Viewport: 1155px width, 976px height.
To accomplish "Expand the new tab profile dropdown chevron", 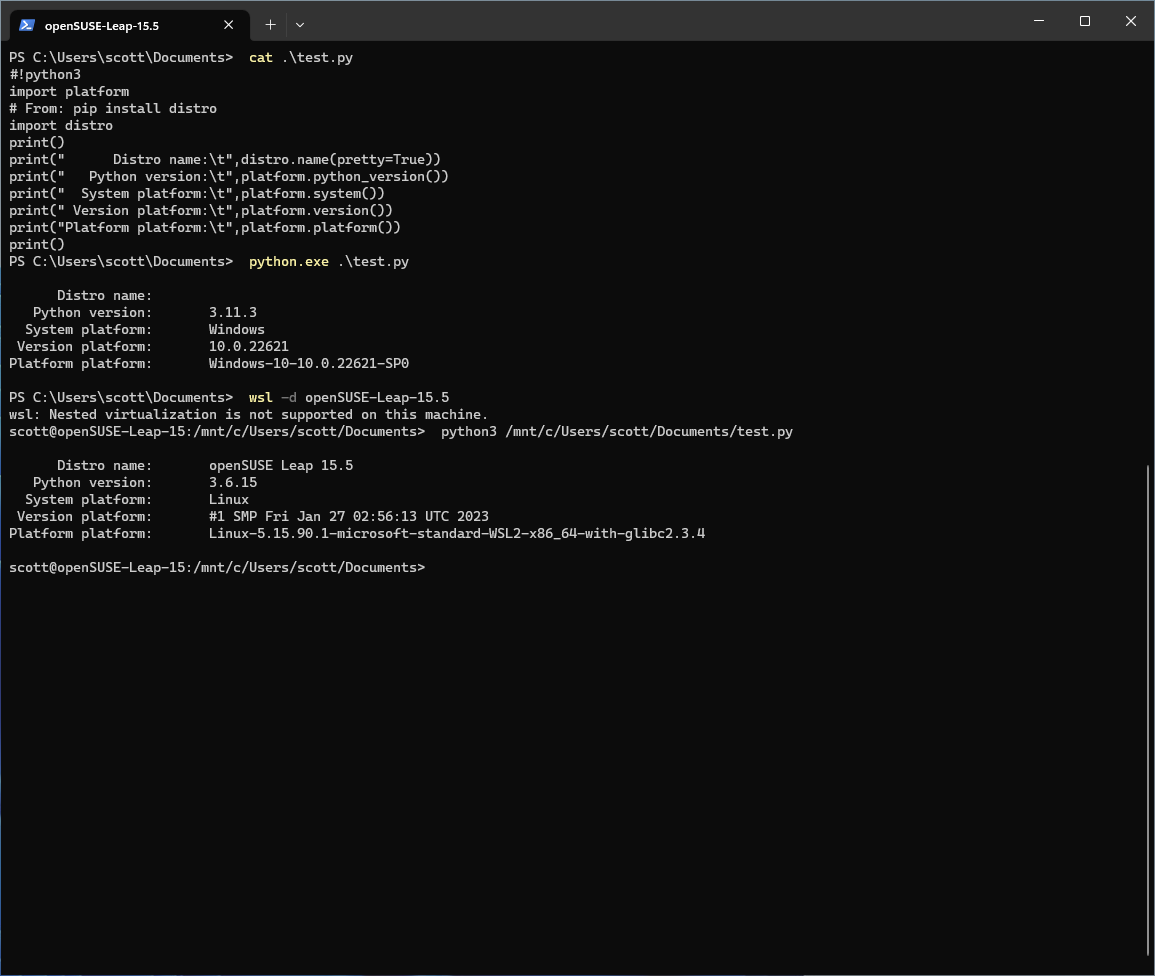I will pos(300,25).
